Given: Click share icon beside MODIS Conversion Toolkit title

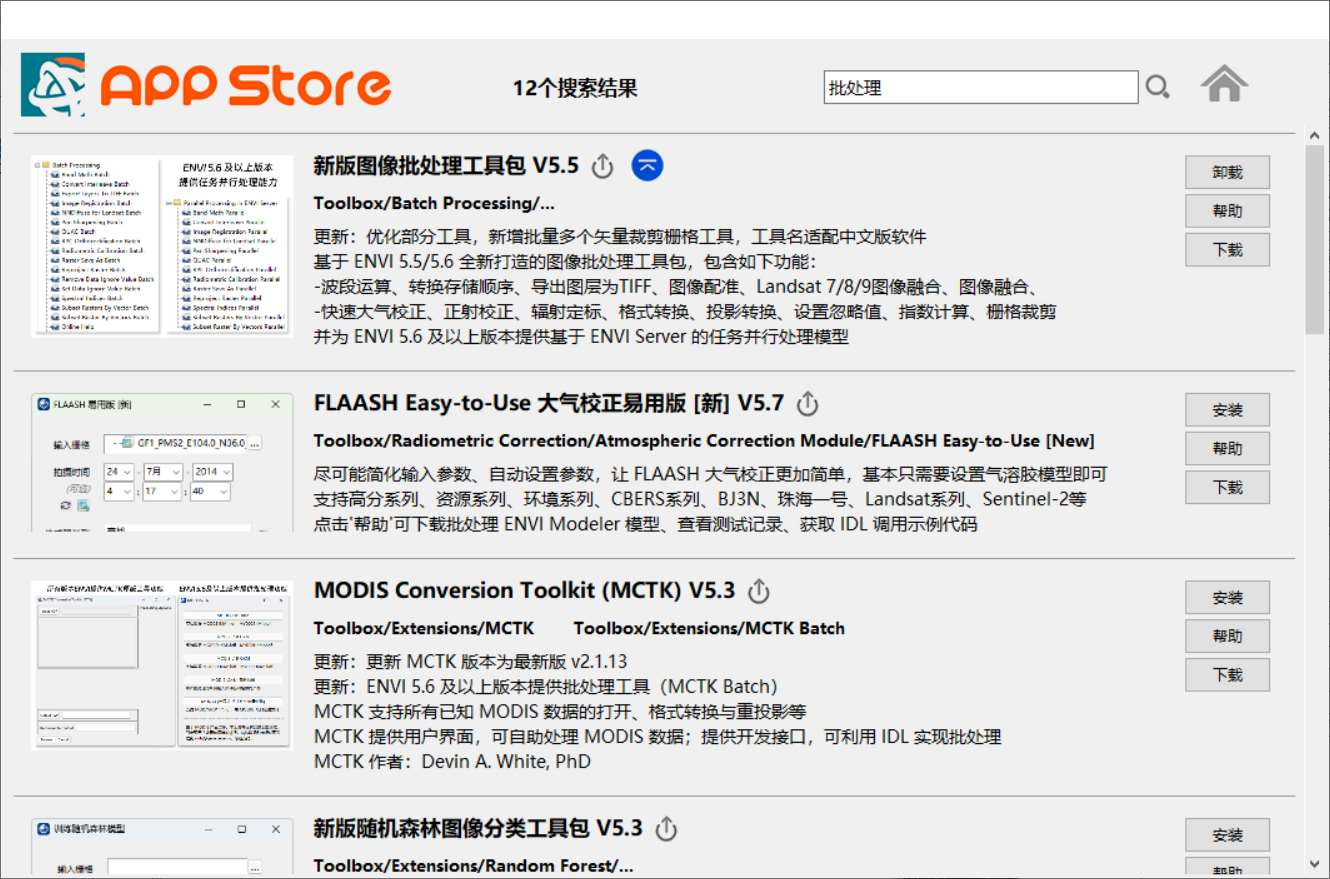Looking at the screenshot, I should coord(759,591).
